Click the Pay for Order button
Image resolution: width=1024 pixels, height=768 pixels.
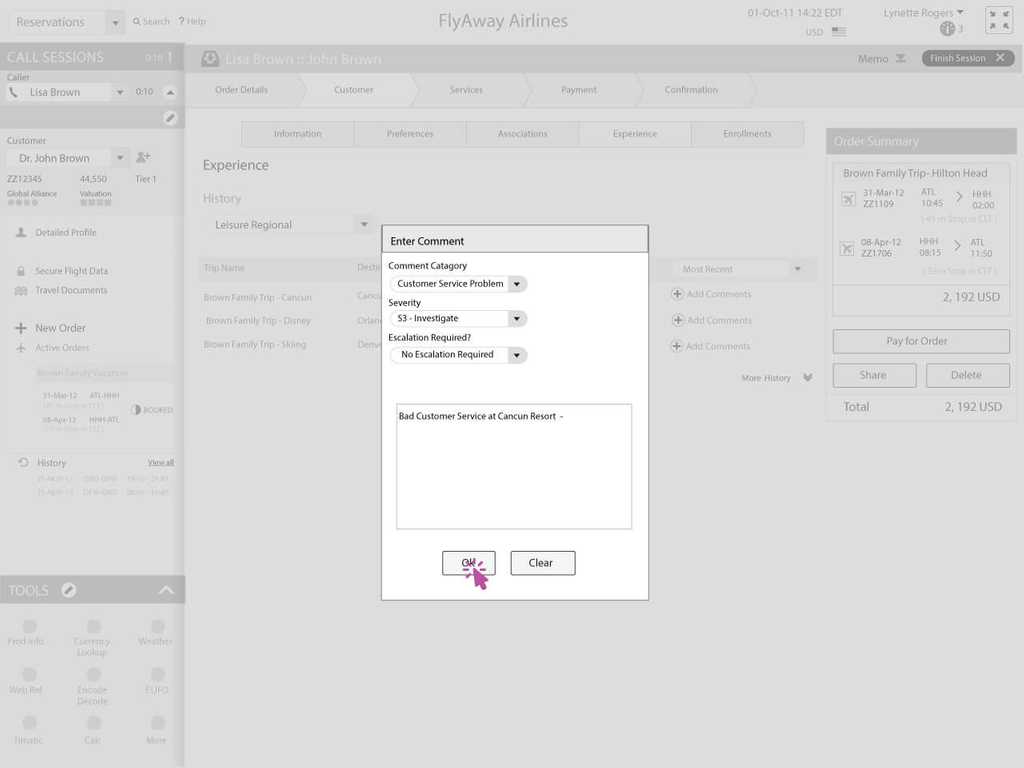(x=920, y=341)
